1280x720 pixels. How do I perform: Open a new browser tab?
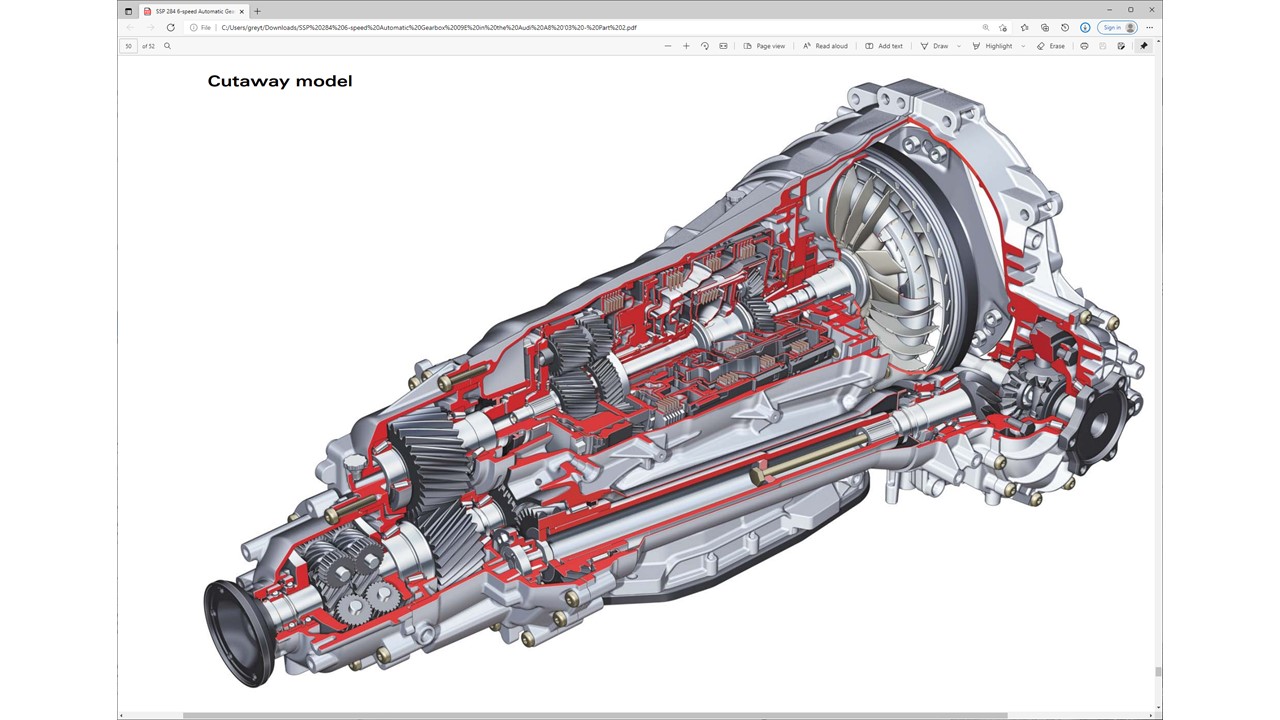click(257, 11)
